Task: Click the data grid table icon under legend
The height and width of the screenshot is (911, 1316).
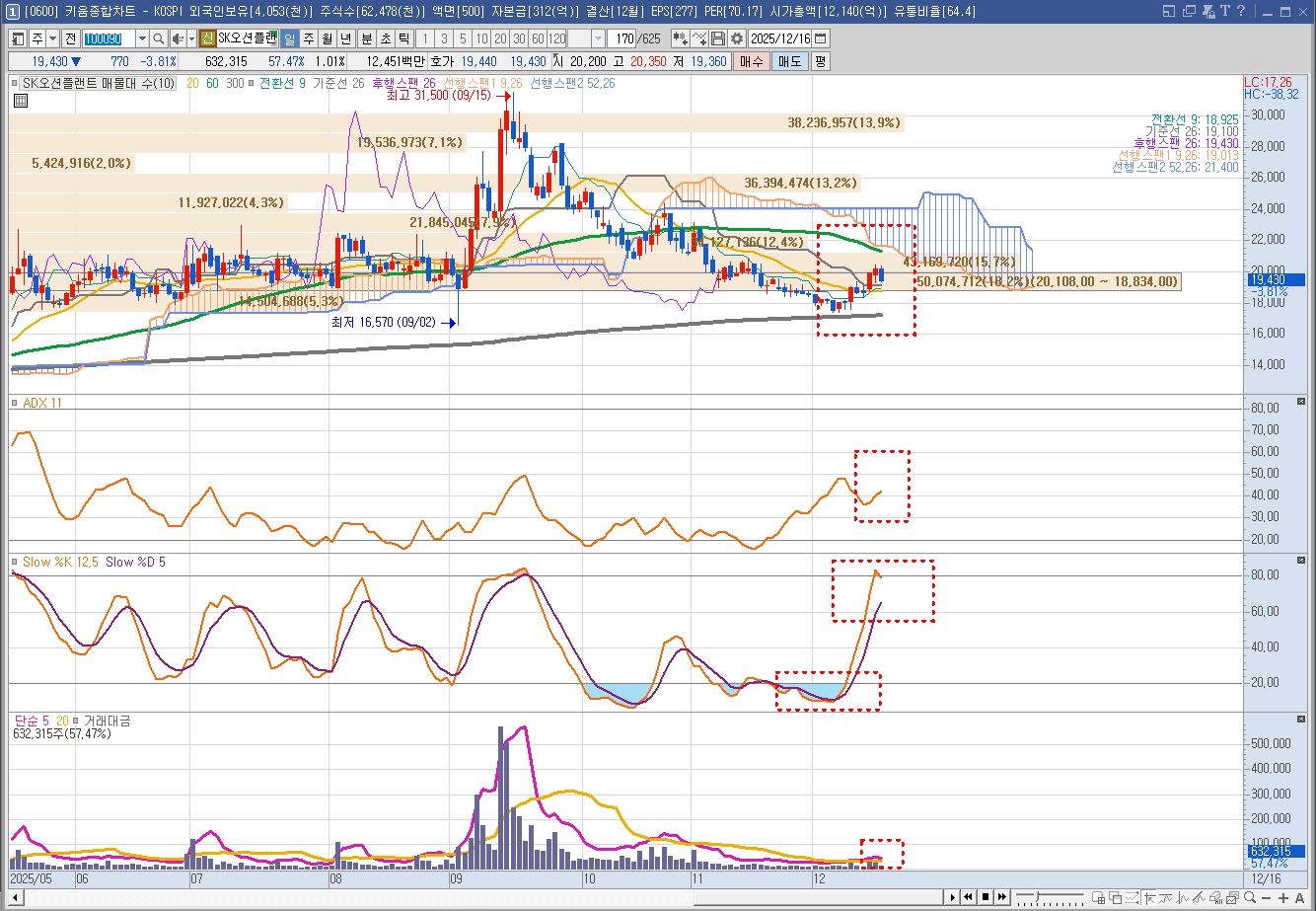Action: (21, 101)
